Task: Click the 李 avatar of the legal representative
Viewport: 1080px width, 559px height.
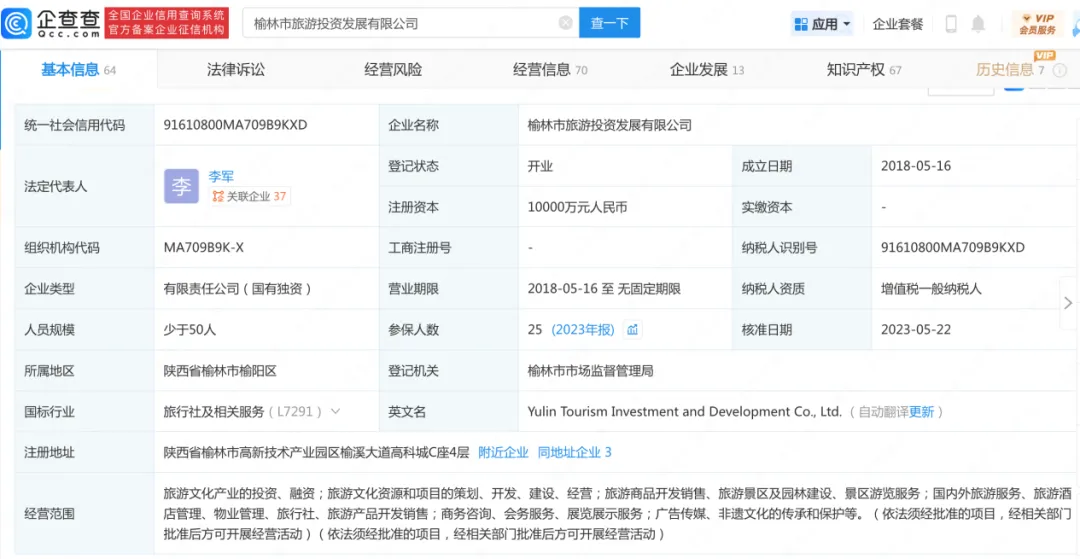Action: tap(181, 186)
